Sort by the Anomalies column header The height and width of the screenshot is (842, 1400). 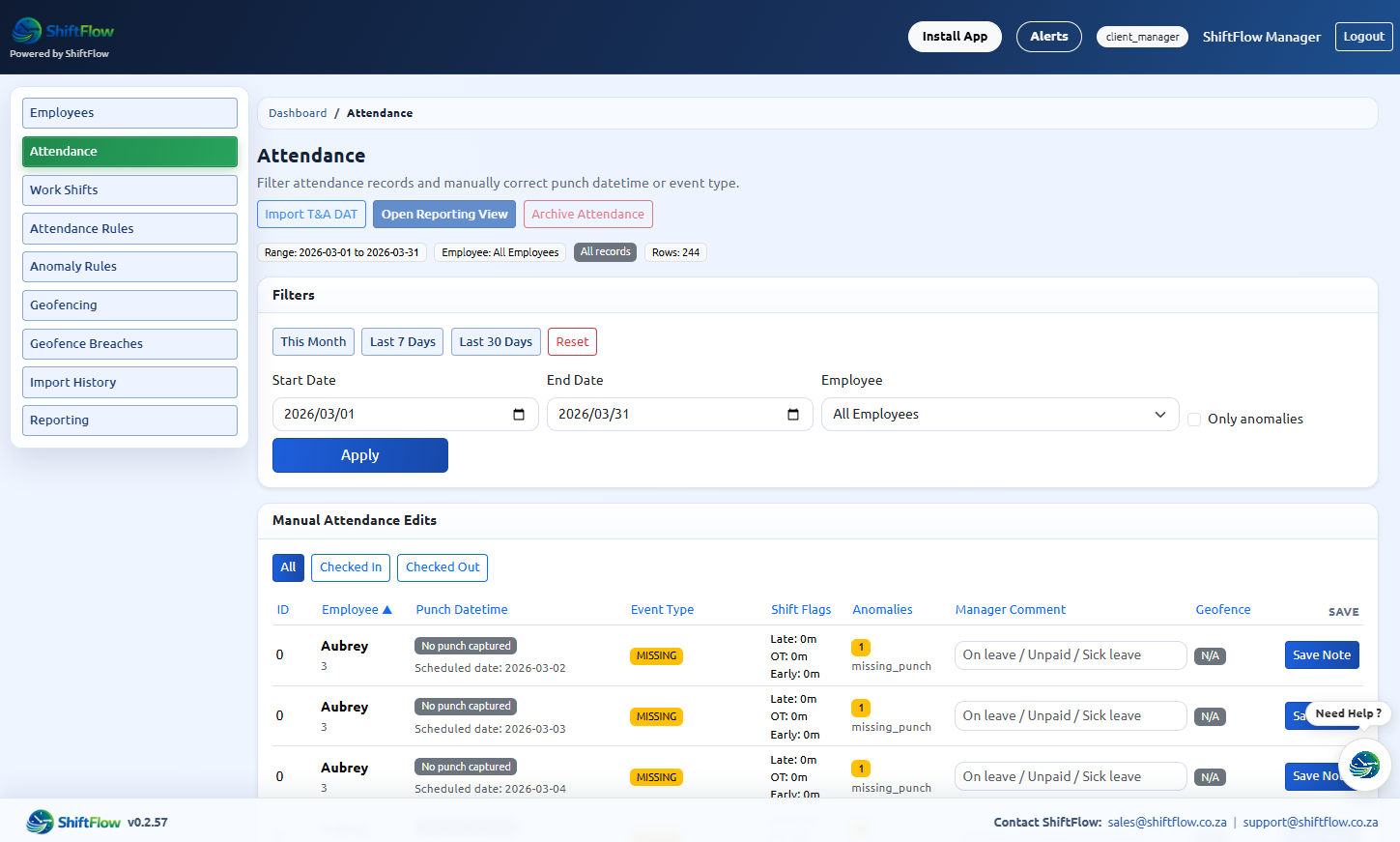(x=882, y=610)
